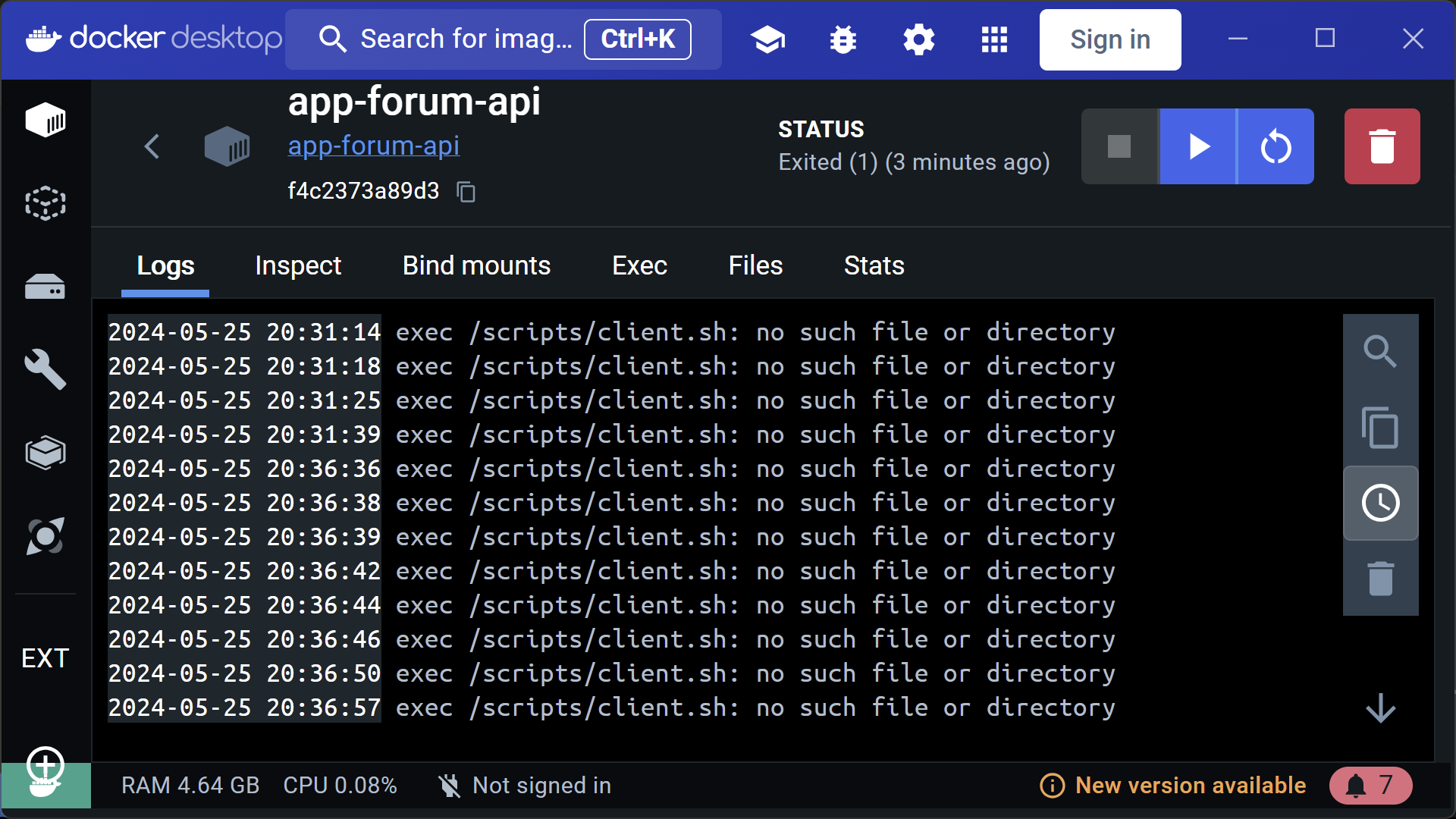Open the Dev Environments box icon in the sidebar
The height and width of the screenshot is (819, 1456).
(45, 453)
